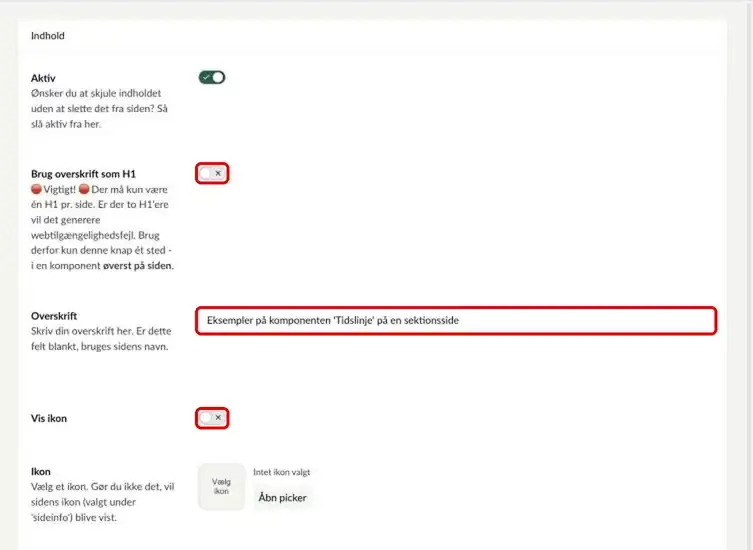Enable the 'Brug overskrift som H1' toggle
The width and height of the screenshot is (753, 550).
click(212, 173)
